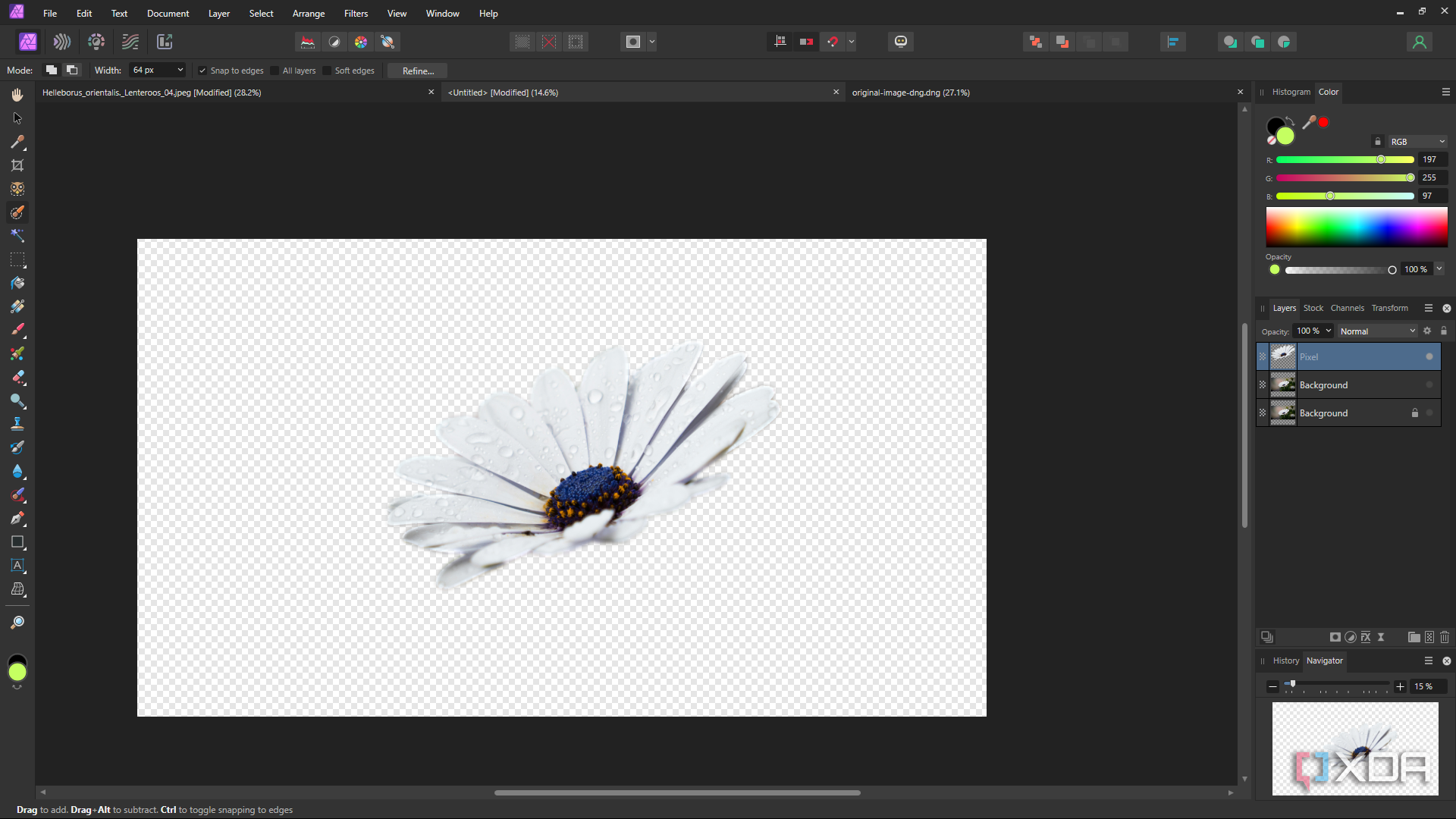1456x819 pixels.
Task: Open the RGB colour model dropdown
Action: 1417,142
